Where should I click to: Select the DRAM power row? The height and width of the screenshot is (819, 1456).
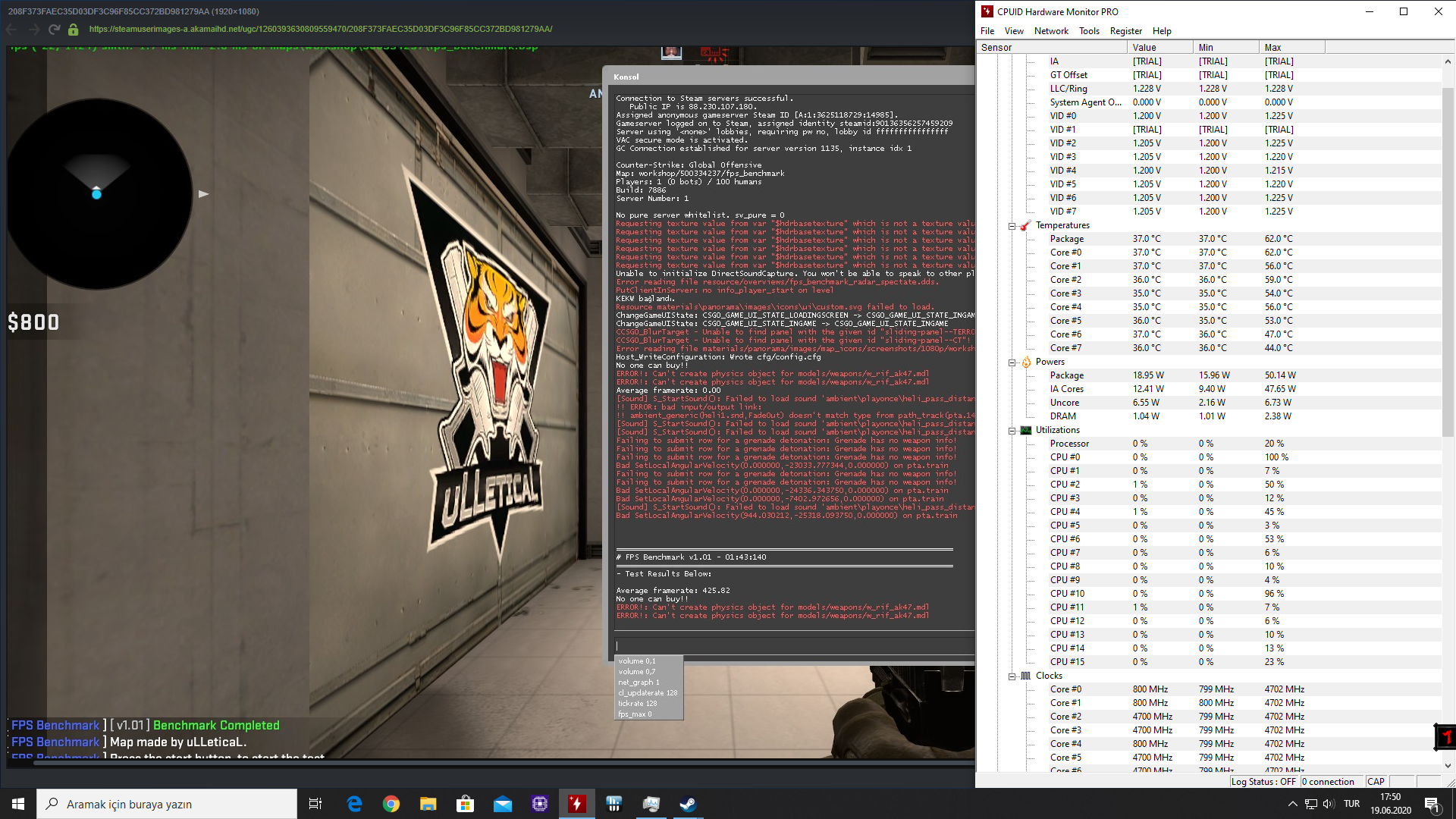point(1209,416)
